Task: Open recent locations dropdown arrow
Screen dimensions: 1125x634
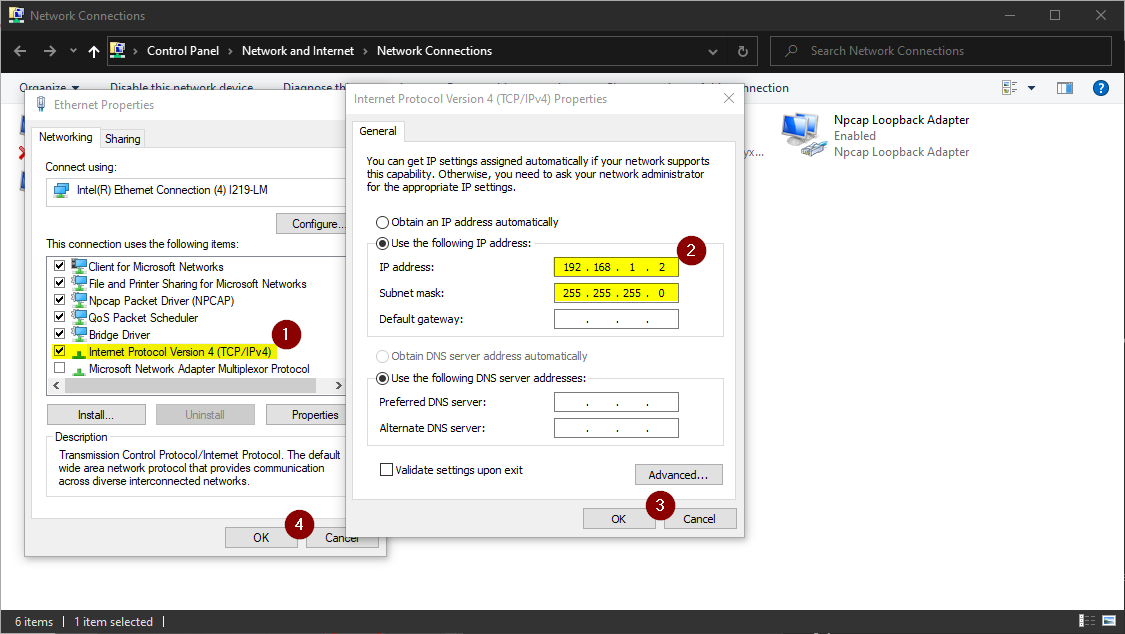Action: point(73,51)
